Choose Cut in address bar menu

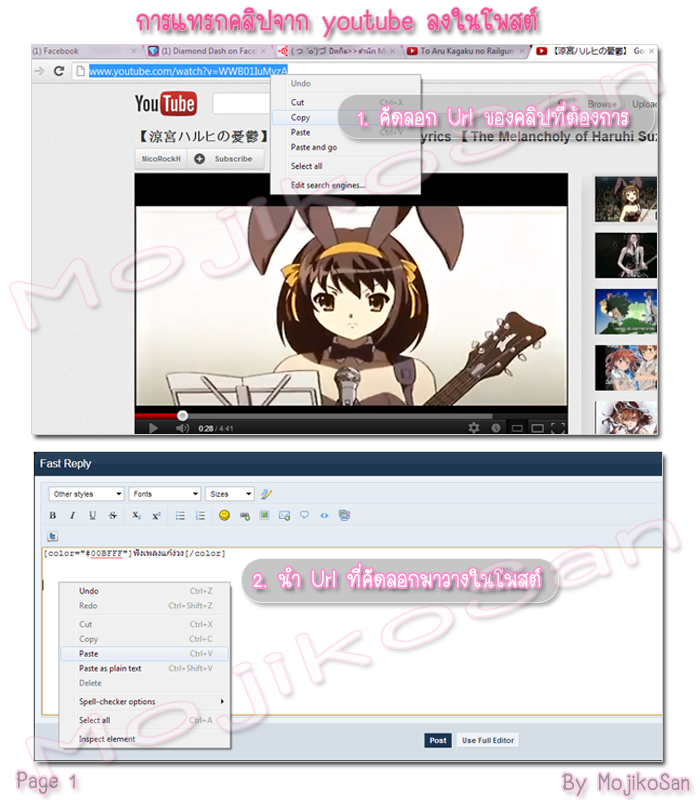tap(346, 103)
